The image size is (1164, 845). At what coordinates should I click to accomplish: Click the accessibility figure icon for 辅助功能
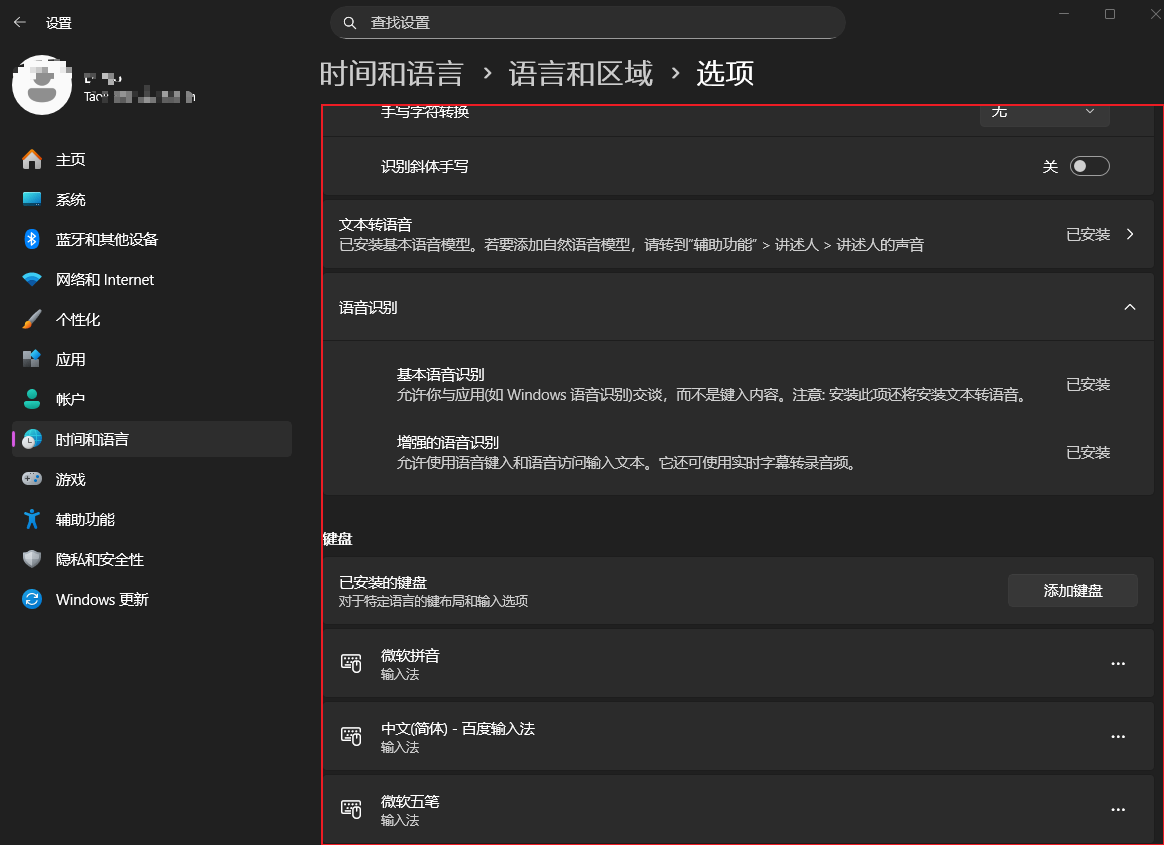pos(32,519)
